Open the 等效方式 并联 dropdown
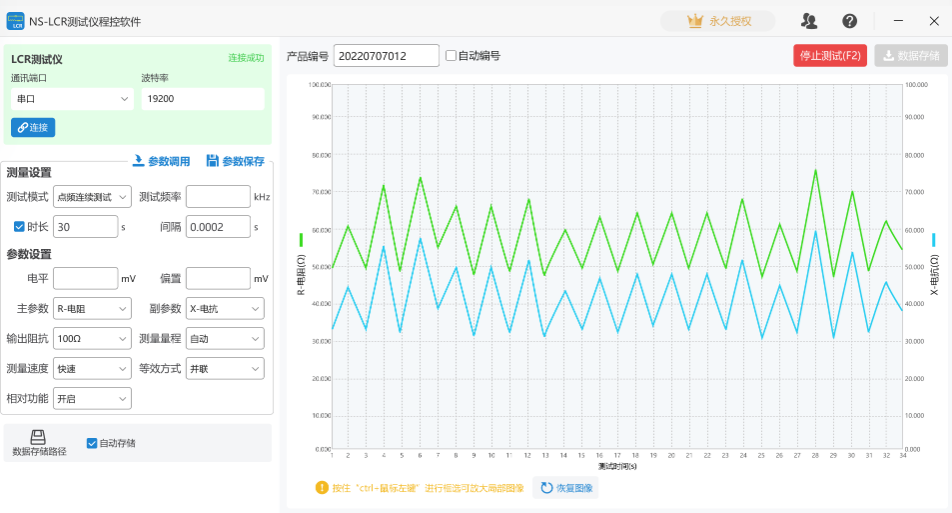 pos(225,369)
